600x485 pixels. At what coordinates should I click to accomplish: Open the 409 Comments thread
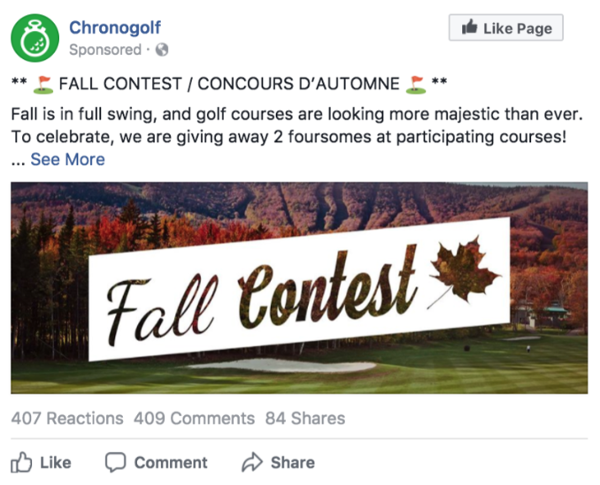194,418
